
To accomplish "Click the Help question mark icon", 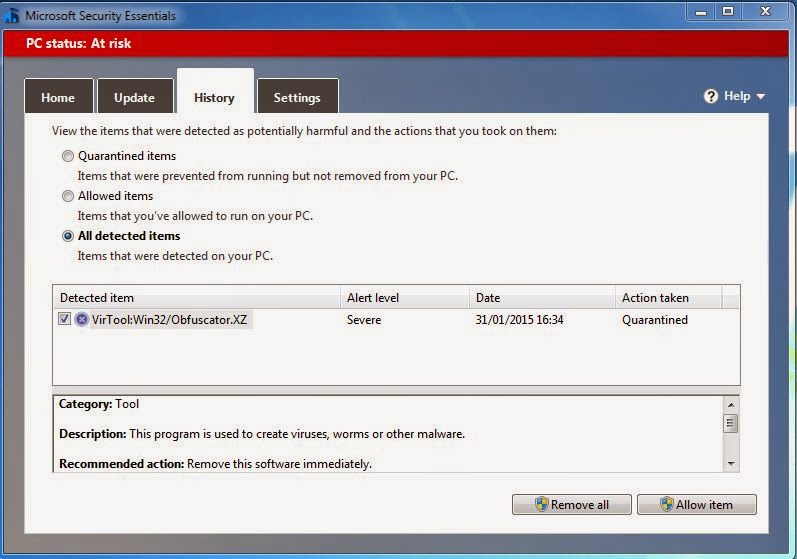I will point(711,96).
